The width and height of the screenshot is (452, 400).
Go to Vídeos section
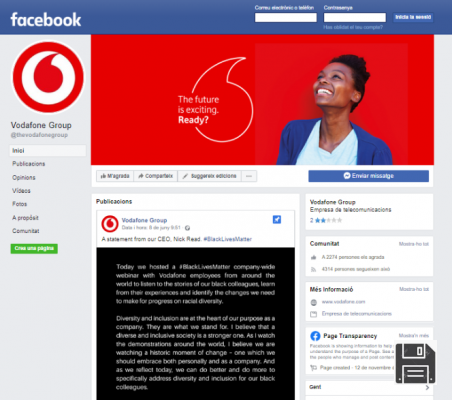click(x=21, y=191)
